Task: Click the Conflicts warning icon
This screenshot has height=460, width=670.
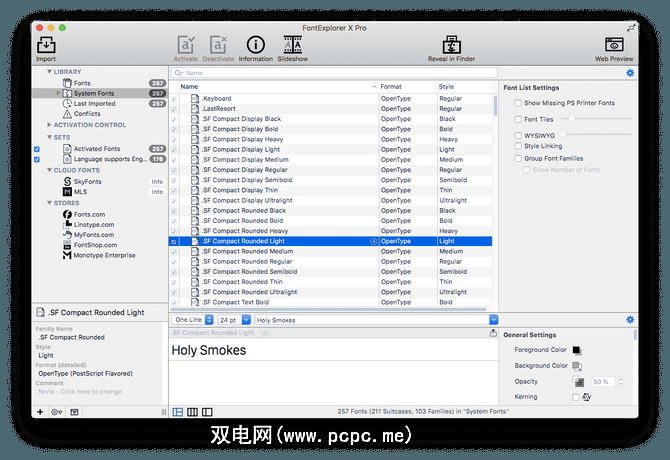Action: (67, 114)
